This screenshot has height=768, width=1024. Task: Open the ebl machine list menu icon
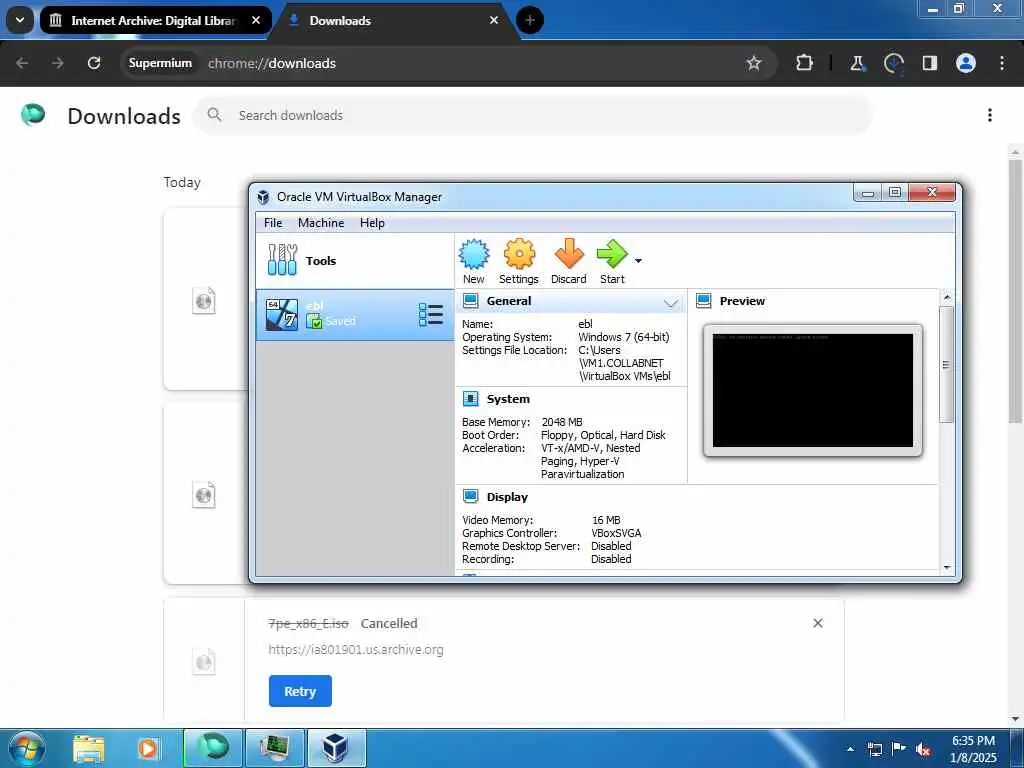click(430, 315)
